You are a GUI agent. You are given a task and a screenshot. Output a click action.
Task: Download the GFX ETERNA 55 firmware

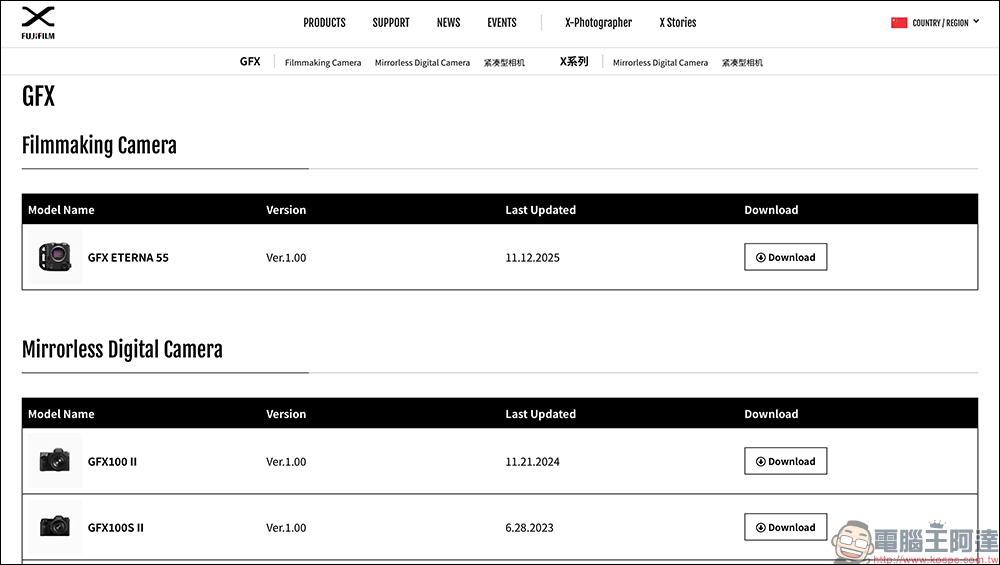(785, 257)
